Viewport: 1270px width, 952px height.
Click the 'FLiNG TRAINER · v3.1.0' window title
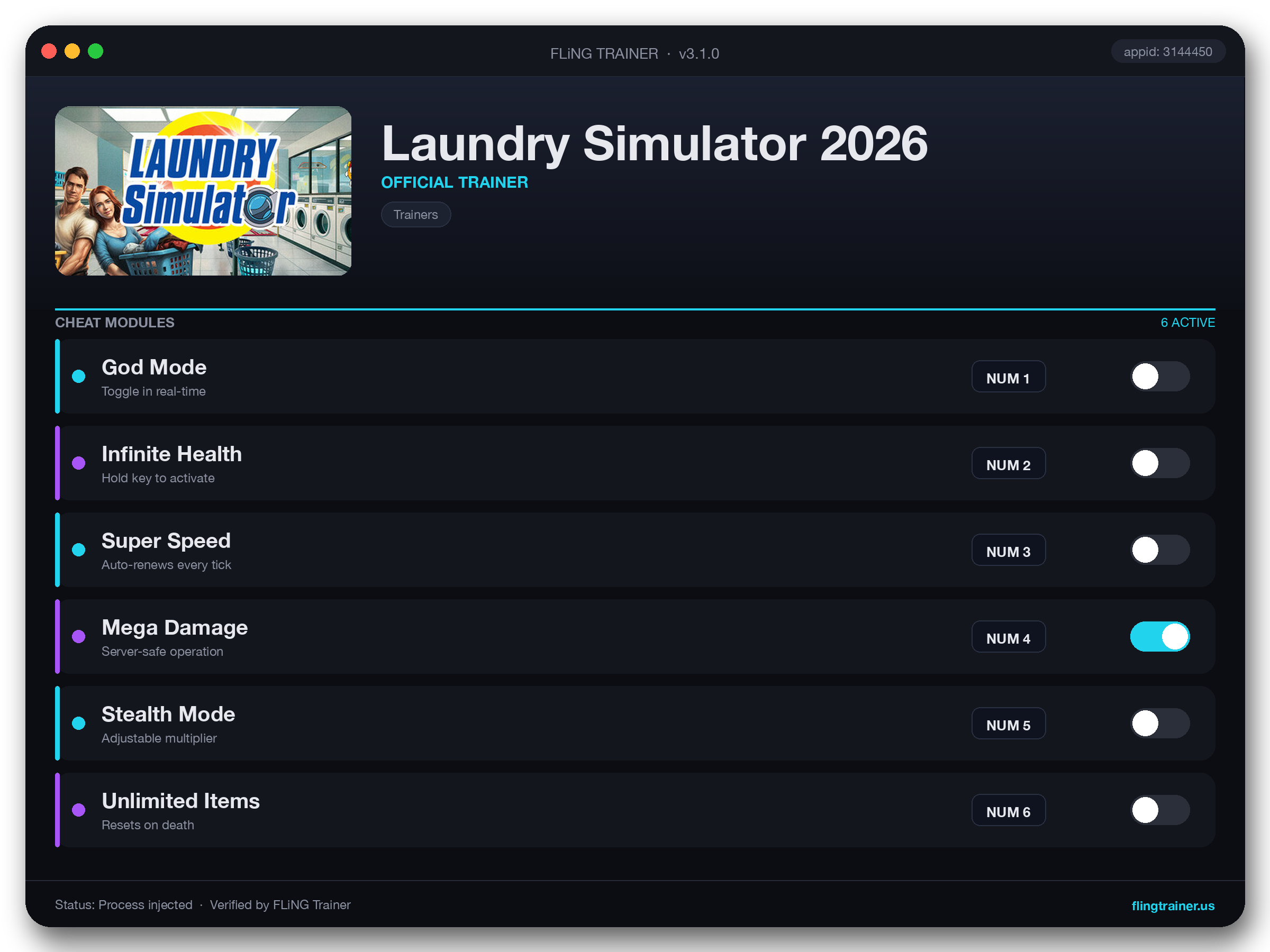(x=634, y=53)
